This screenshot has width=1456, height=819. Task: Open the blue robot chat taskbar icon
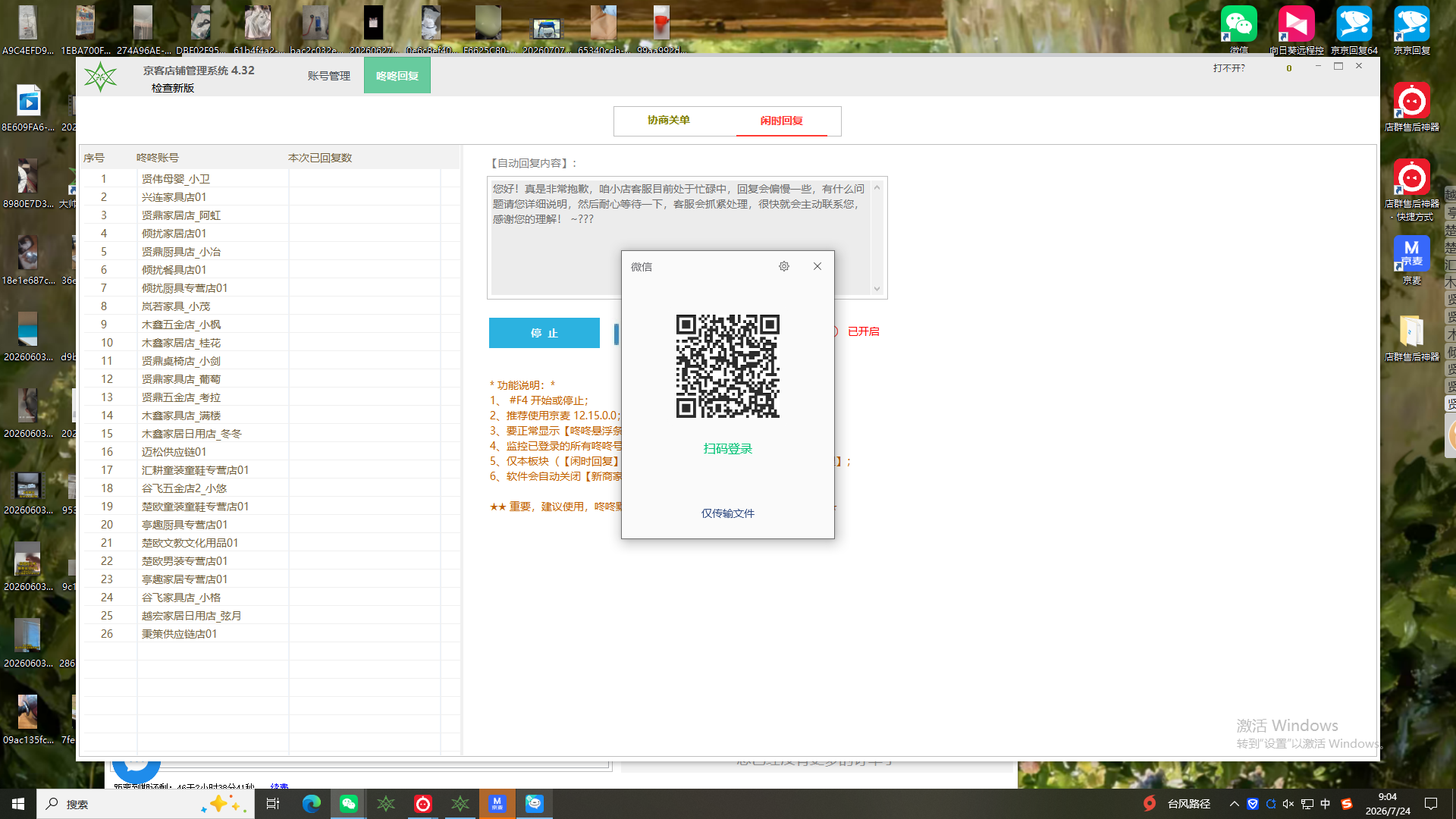535,804
